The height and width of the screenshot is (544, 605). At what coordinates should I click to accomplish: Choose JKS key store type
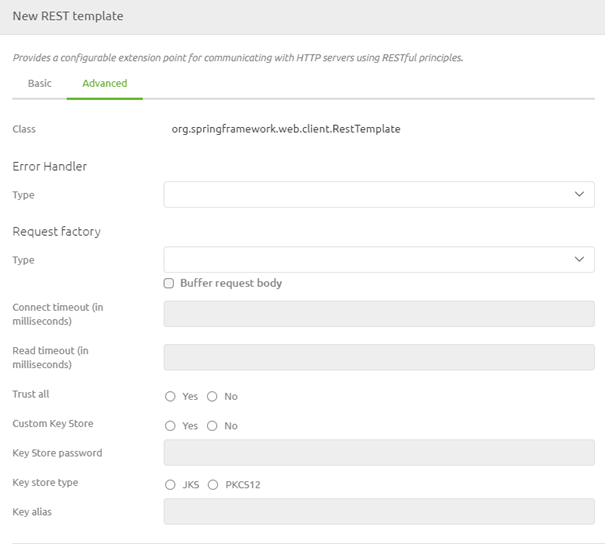[170, 485]
